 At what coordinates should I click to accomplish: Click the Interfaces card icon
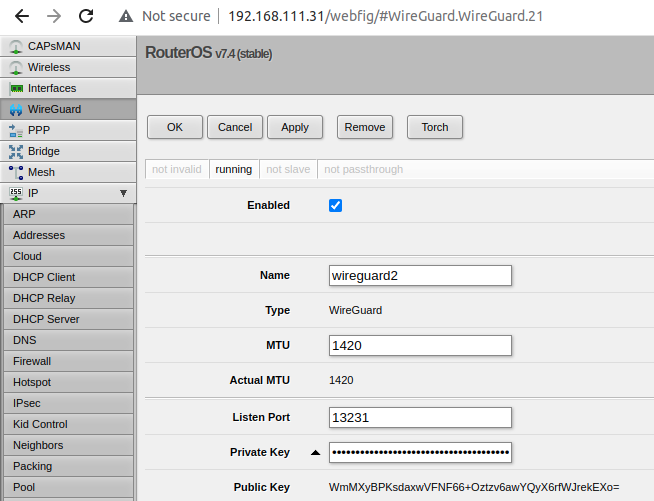click(16, 88)
